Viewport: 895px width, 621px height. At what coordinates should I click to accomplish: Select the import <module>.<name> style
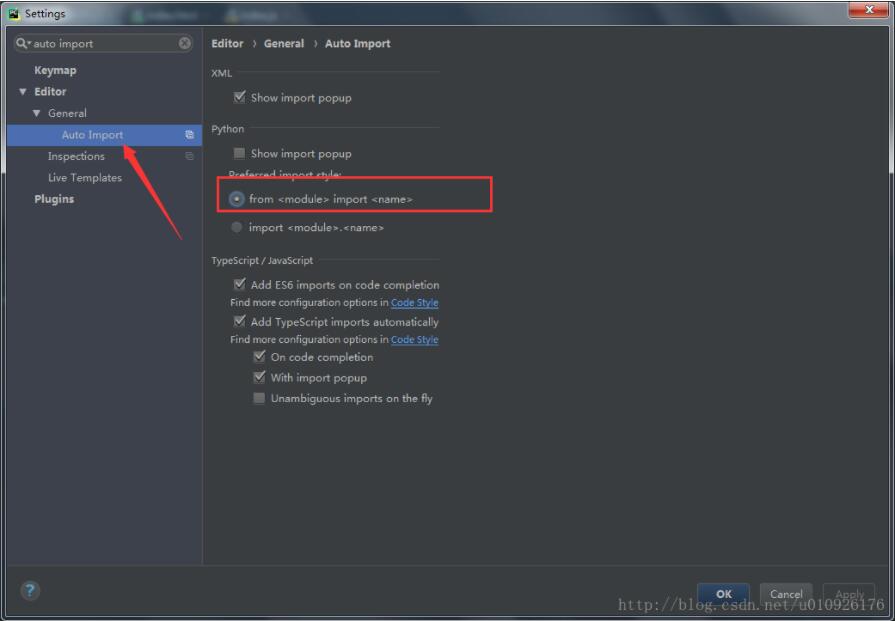tap(235, 227)
